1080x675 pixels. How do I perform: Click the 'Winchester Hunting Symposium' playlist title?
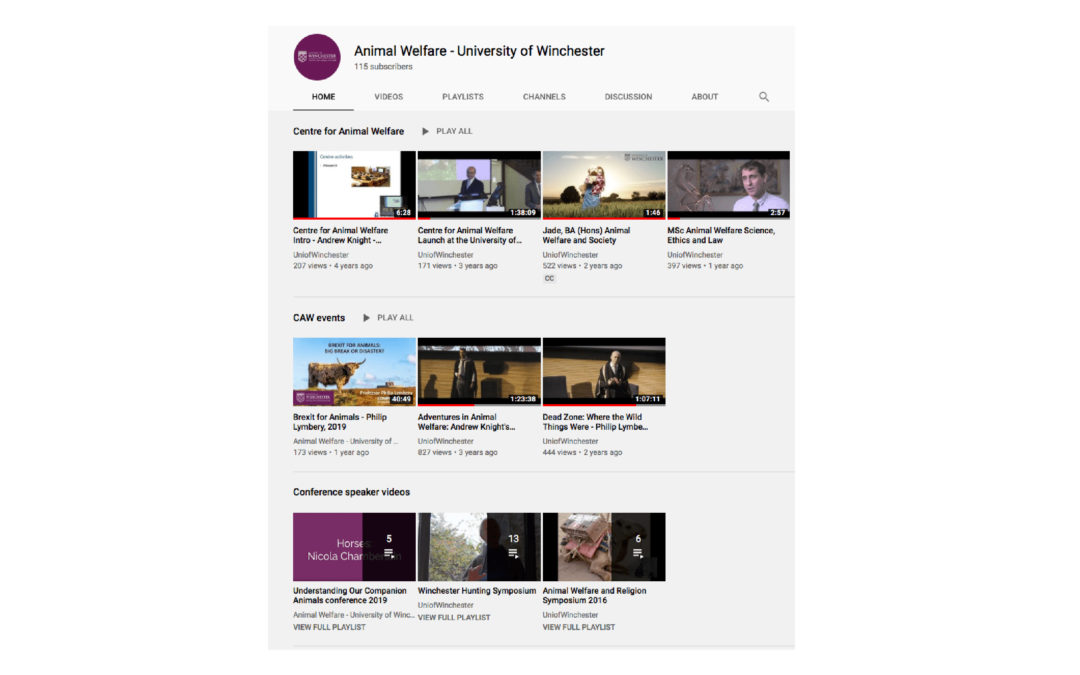(477, 591)
